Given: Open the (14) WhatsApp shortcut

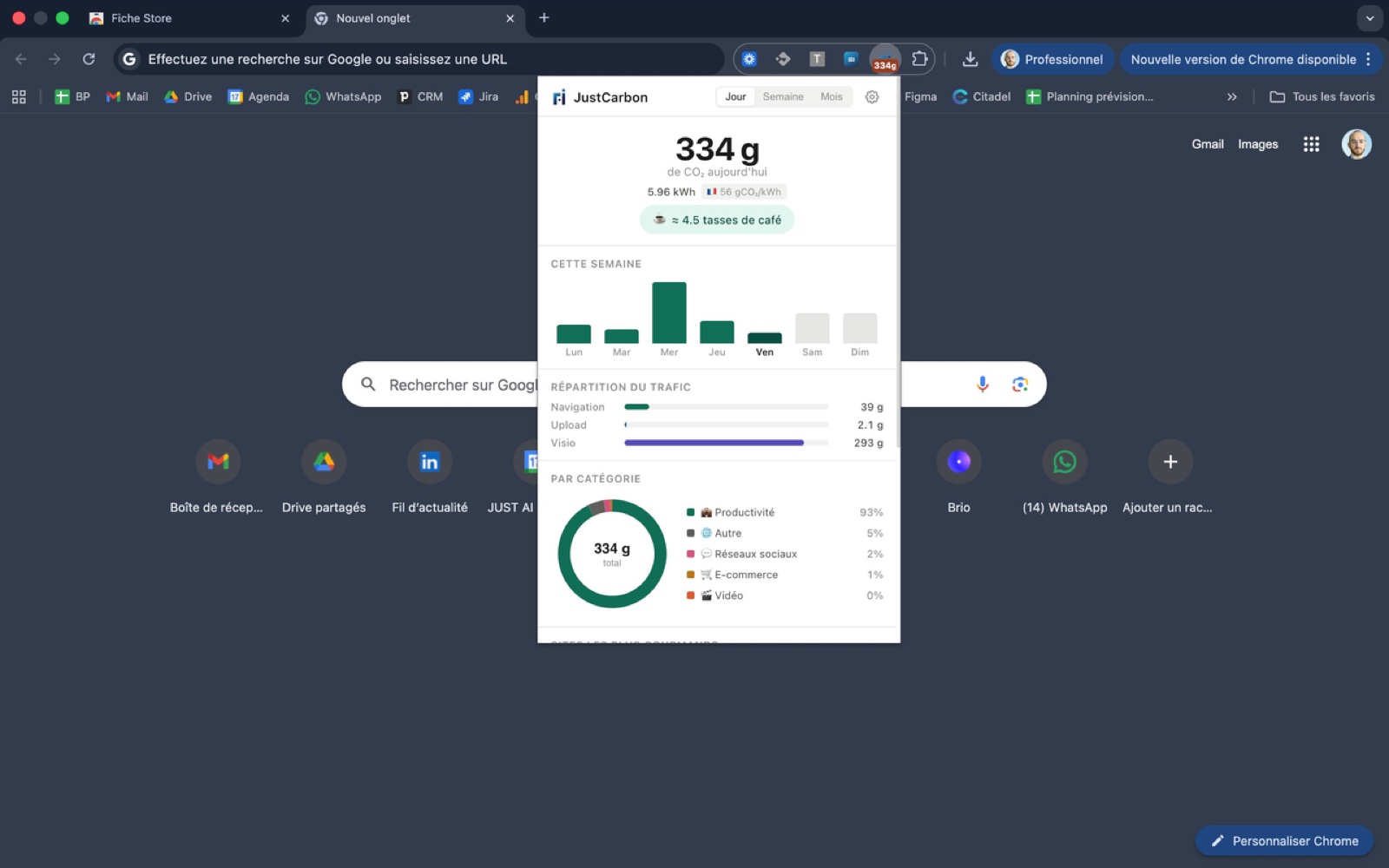Looking at the screenshot, I should pos(1064,477).
